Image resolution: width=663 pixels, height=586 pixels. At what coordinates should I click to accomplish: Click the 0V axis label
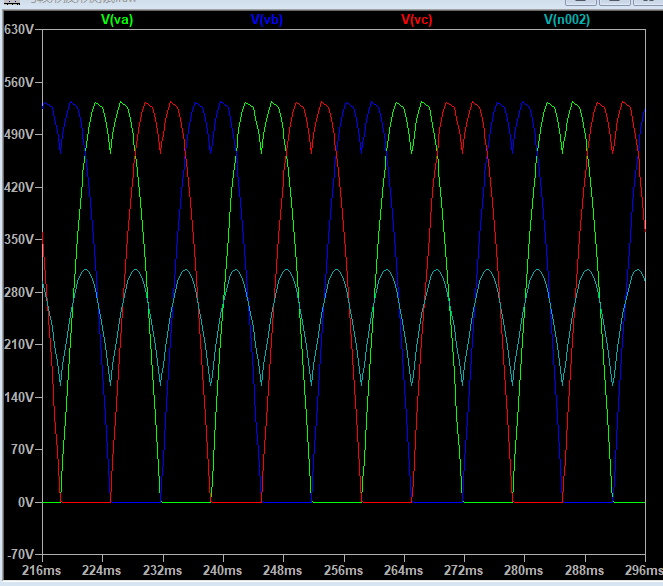click(26, 502)
